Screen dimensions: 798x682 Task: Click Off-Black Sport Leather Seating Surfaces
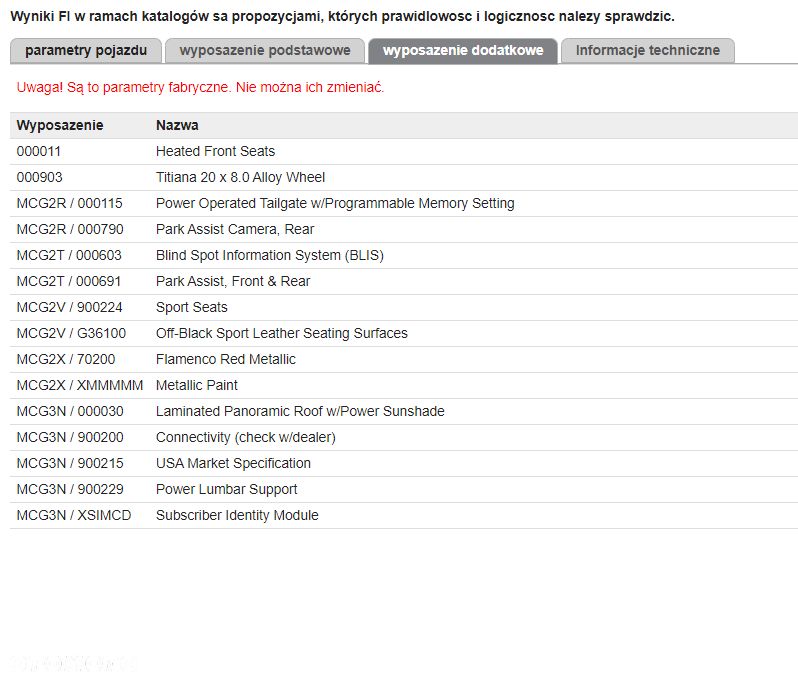281,333
